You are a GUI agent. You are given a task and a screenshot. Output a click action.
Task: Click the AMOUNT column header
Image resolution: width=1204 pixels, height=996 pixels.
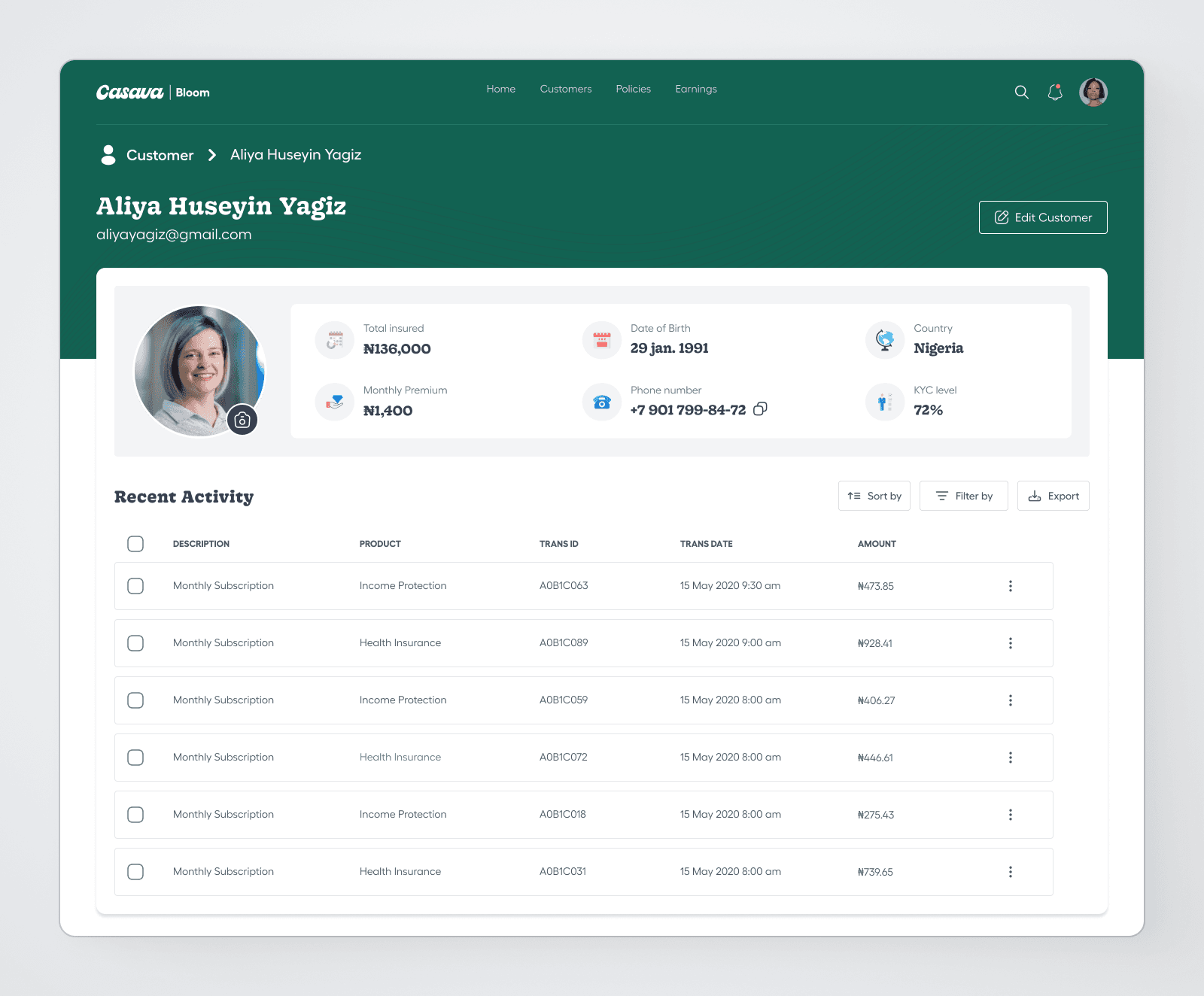coord(877,544)
